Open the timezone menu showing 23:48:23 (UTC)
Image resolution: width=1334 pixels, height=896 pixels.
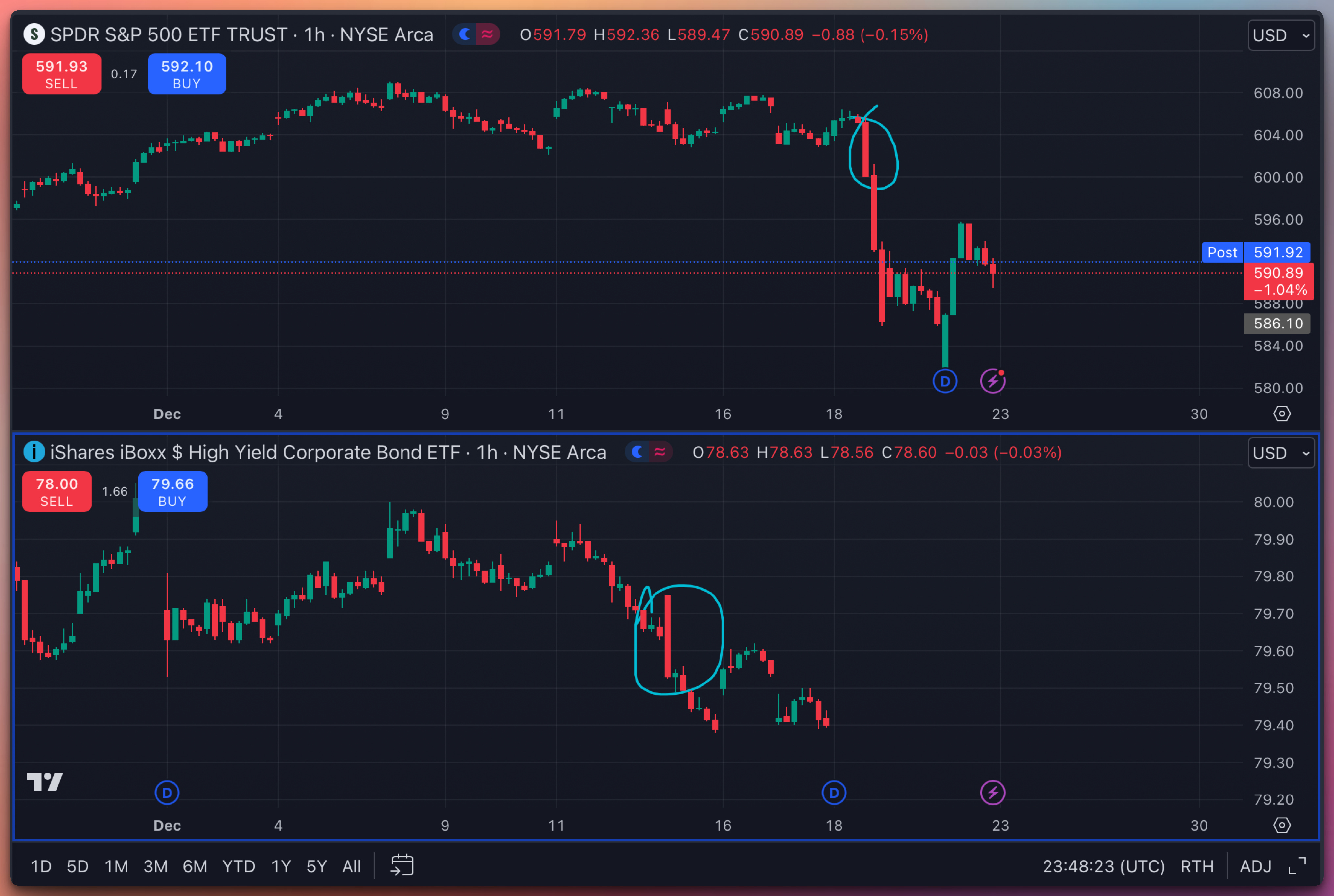(1104, 866)
